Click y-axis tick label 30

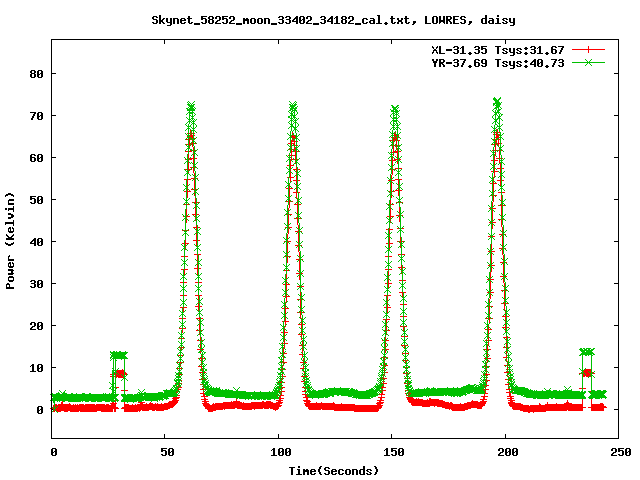tap(36, 284)
